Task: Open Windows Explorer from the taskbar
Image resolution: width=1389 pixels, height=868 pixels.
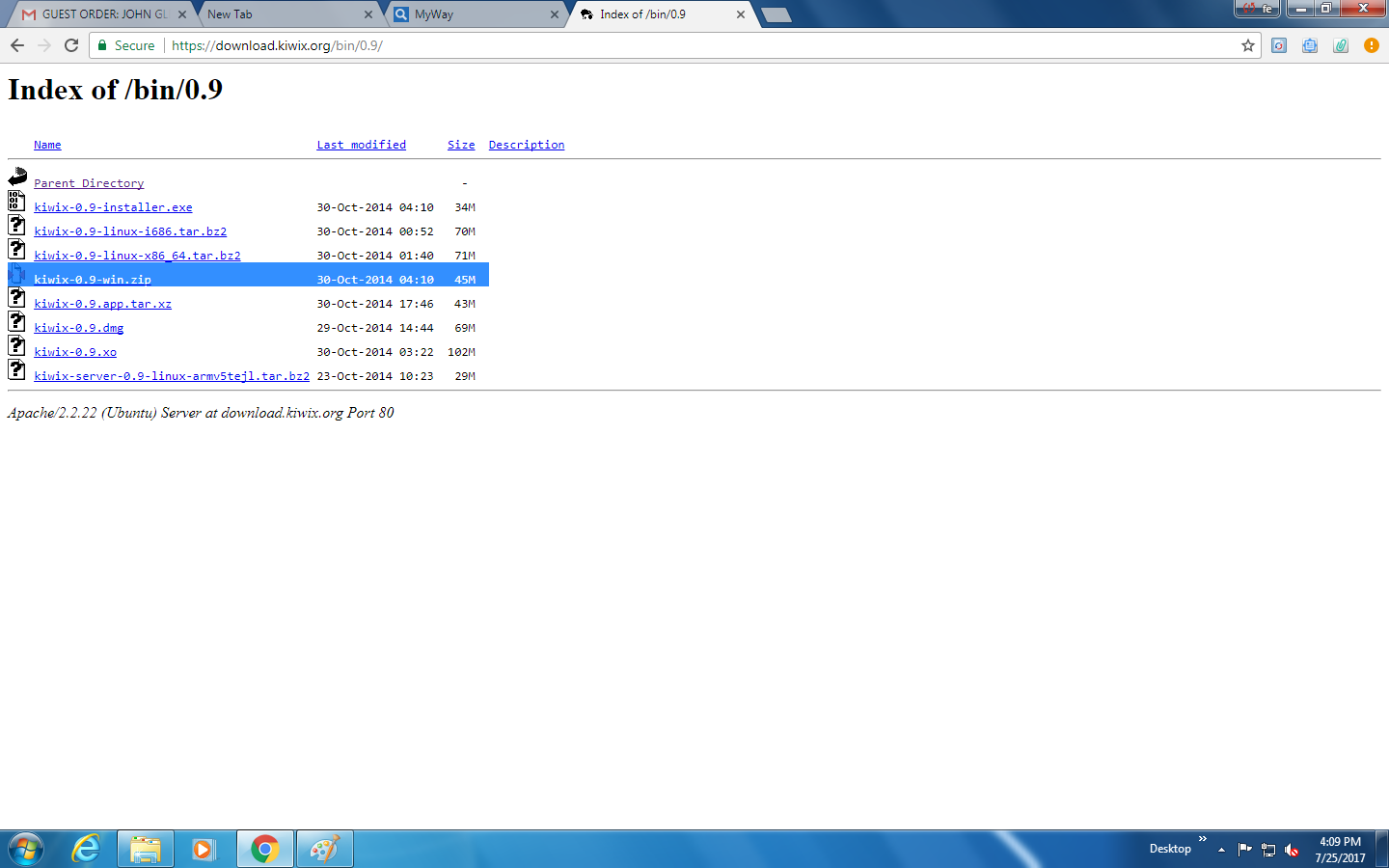Action: pyautogui.click(x=146, y=849)
